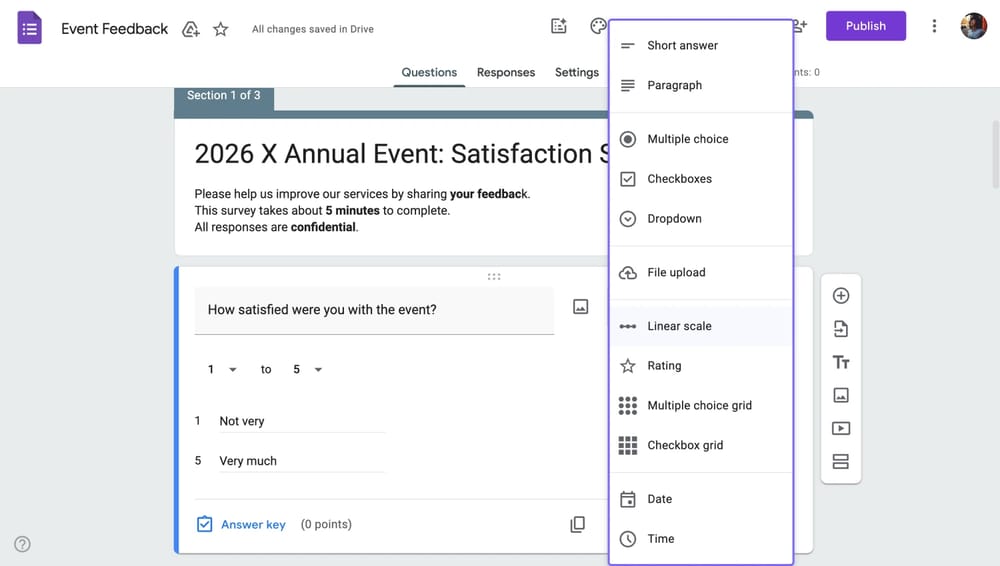1000x566 pixels.
Task: Open the scale maximum value dropdown
Action: (x=307, y=369)
